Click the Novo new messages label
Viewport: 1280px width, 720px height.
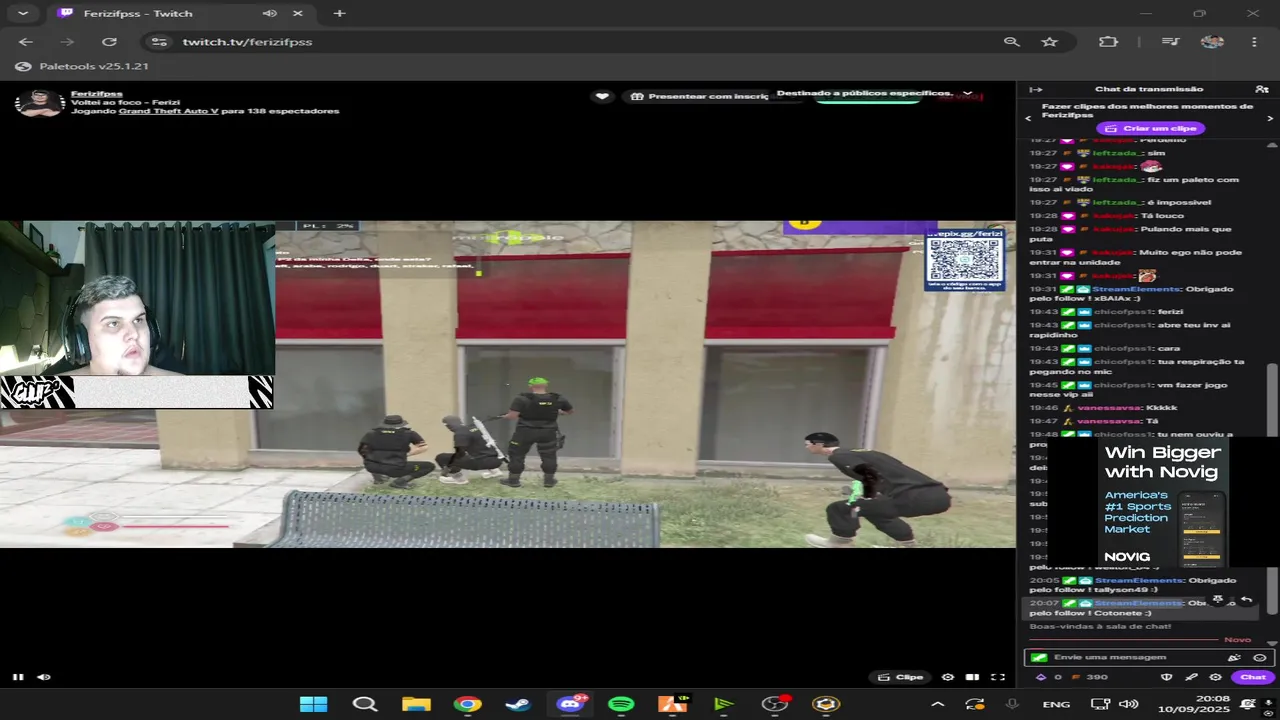1237,639
